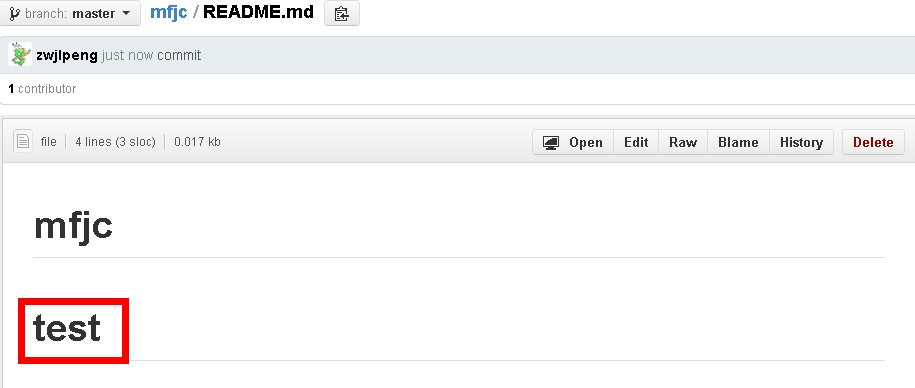
Task: Click the branch icon in branch selector
Action: [x=14, y=13]
